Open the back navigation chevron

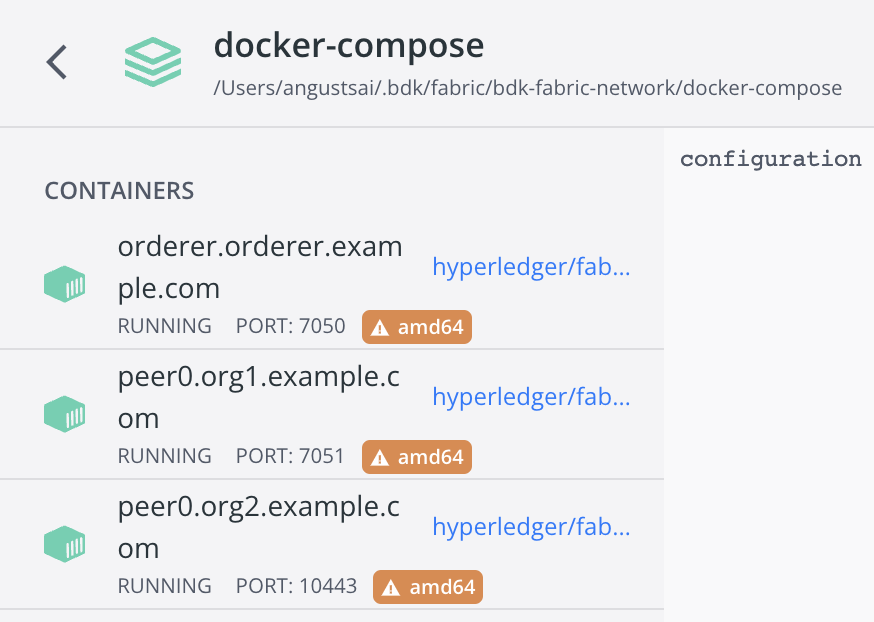56,62
